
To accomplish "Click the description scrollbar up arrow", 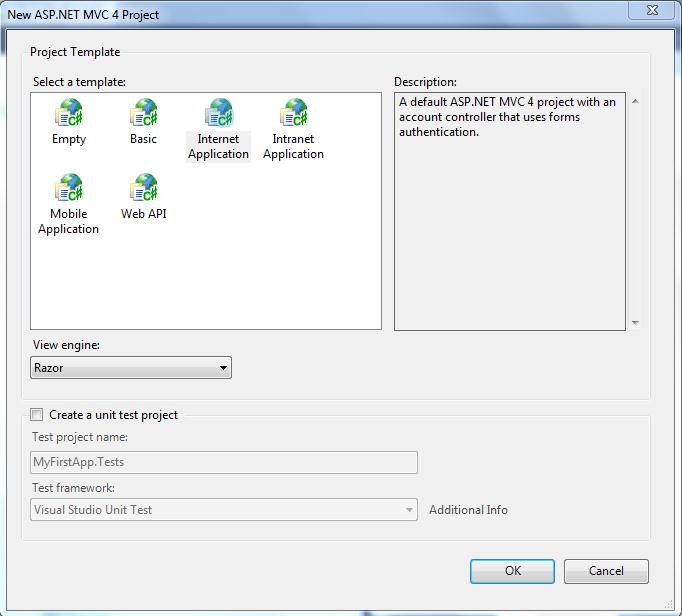I will tap(635, 101).
